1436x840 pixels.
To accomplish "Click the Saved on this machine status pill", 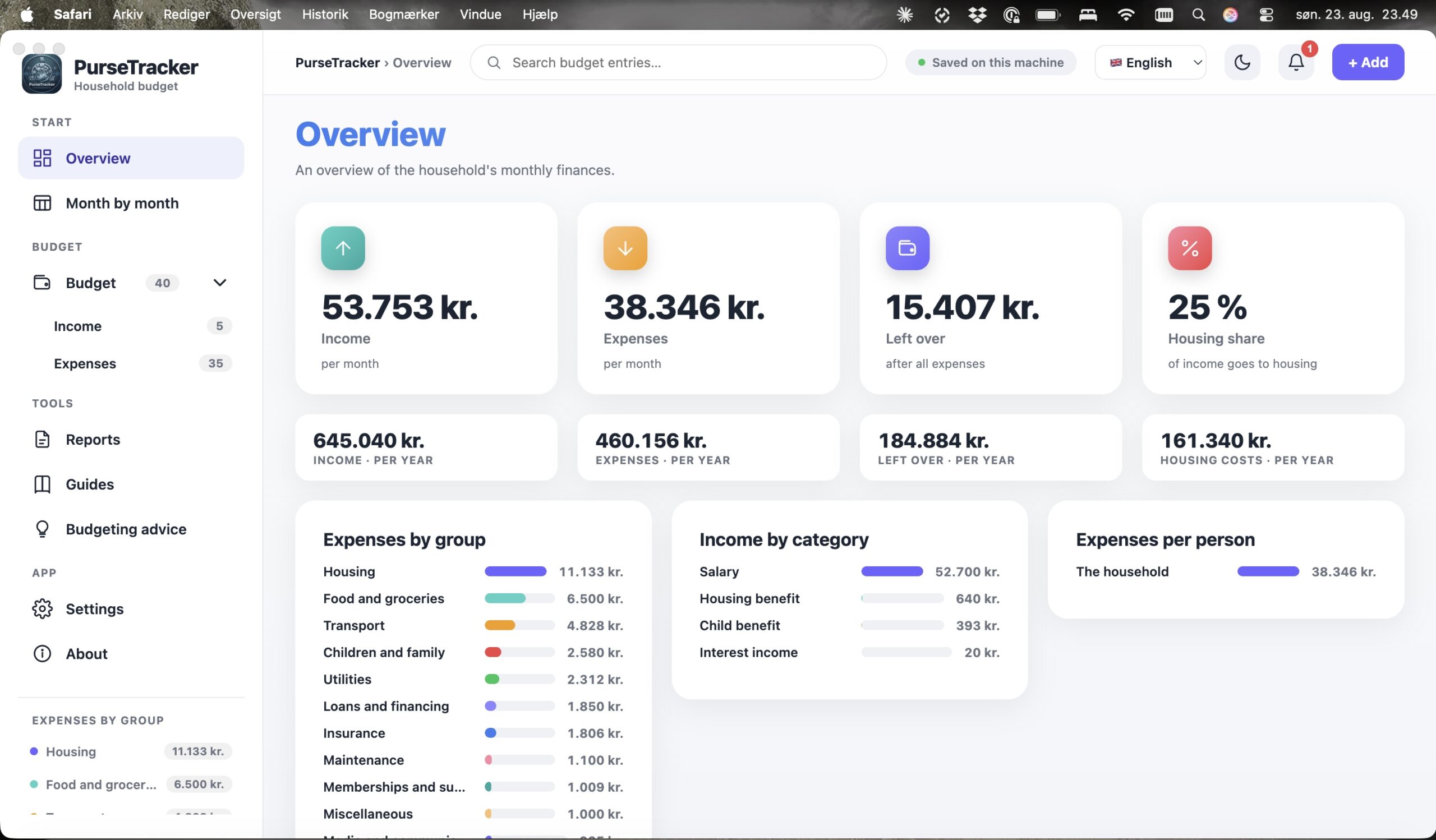I will coord(991,62).
